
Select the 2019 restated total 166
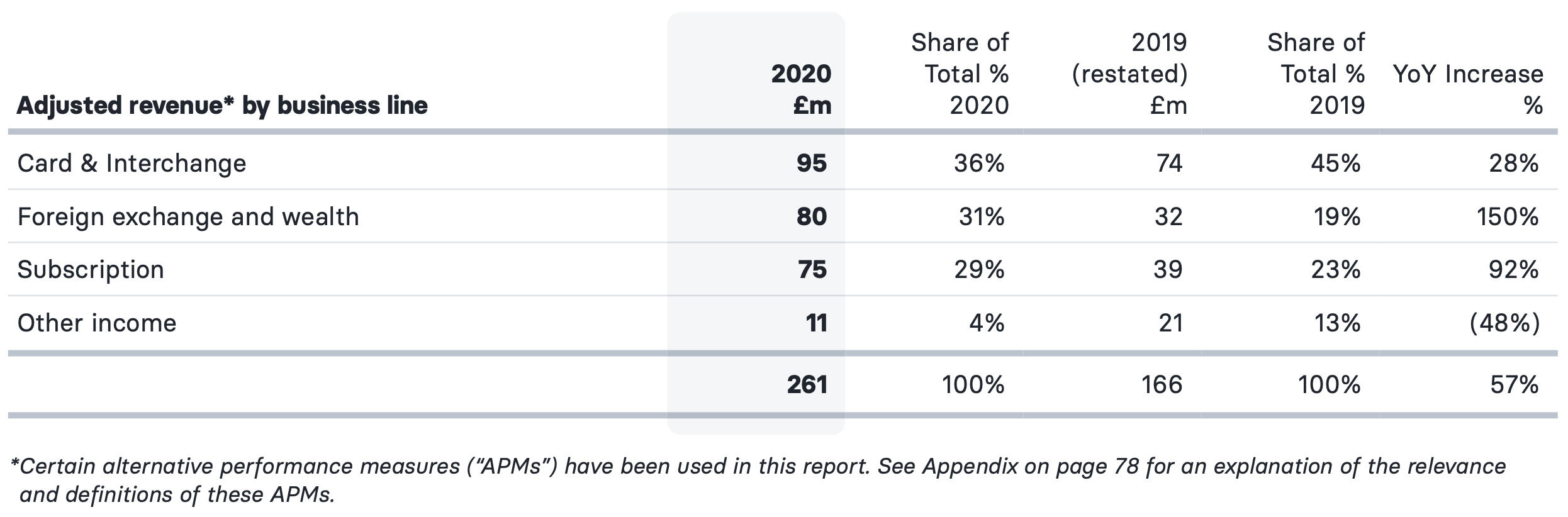pyautogui.click(x=1162, y=385)
